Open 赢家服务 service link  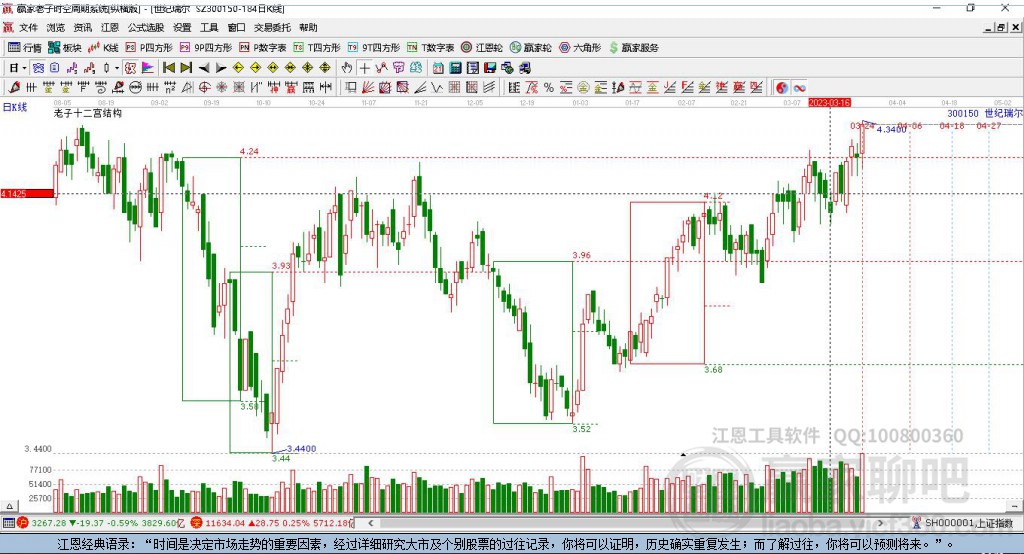coord(633,48)
